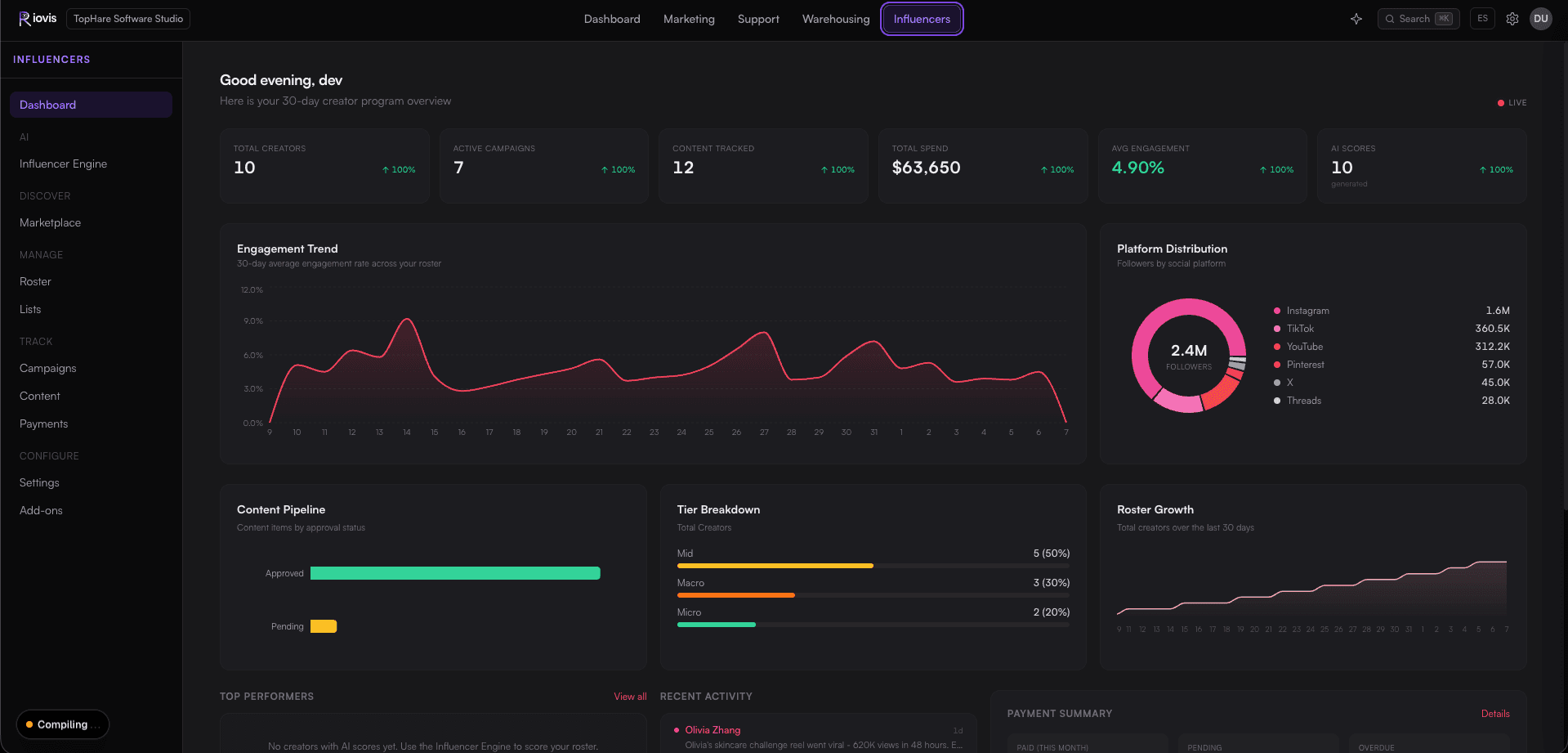The width and height of the screenshot is (1568, 753).
Task: Click the Mid tier progress bar
Action: [873, 566]
